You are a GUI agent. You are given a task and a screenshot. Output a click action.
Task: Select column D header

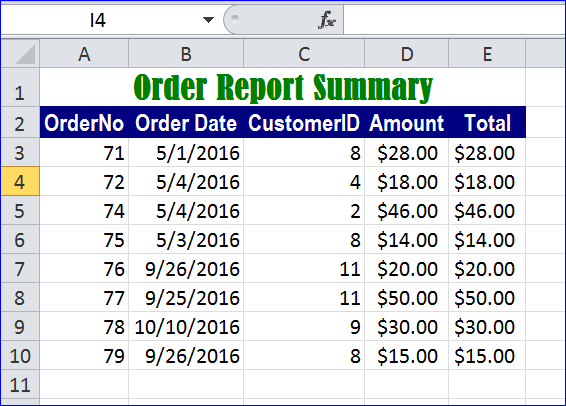pos(406,54)
